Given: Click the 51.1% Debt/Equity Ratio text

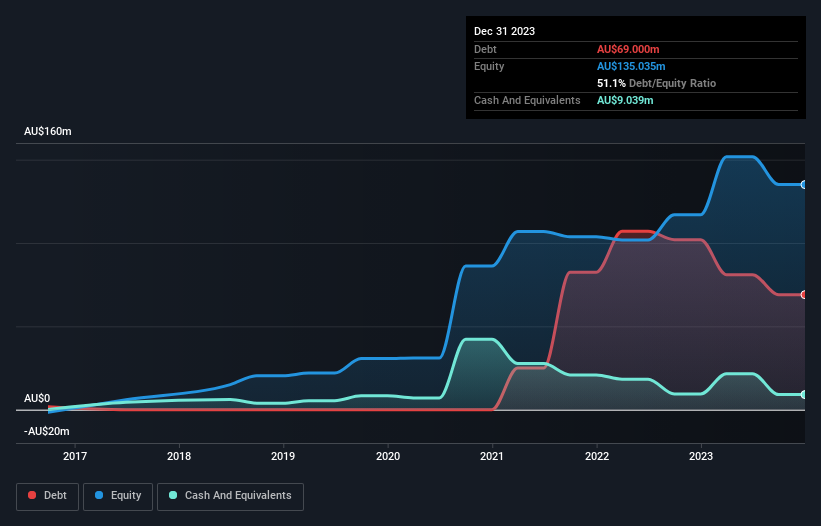Looking at the screenshot, I should (656, 83).
